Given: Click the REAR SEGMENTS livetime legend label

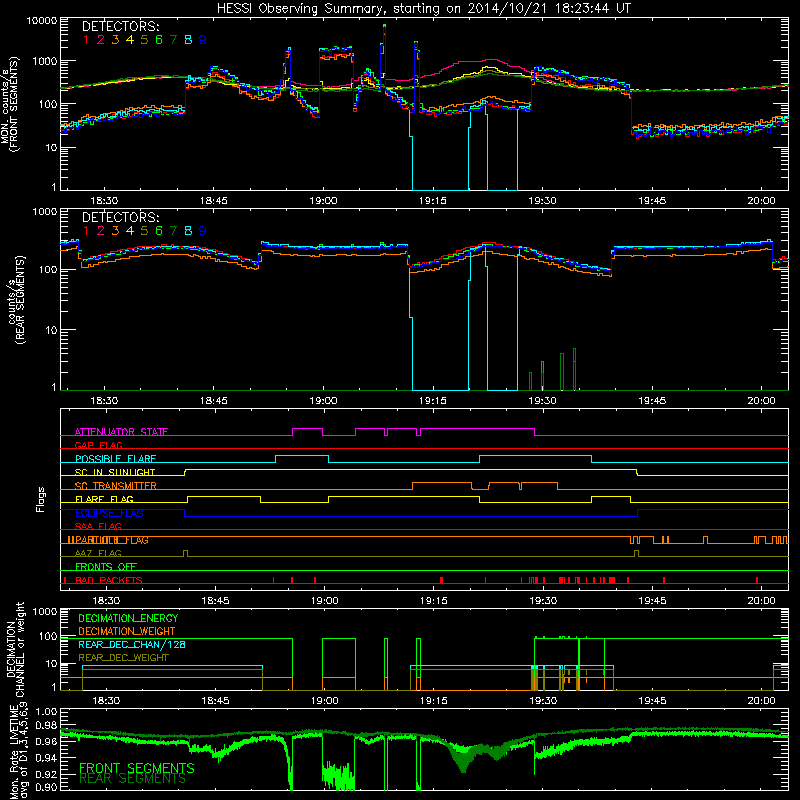Looking at the screenshot, I should coord(133,779).
